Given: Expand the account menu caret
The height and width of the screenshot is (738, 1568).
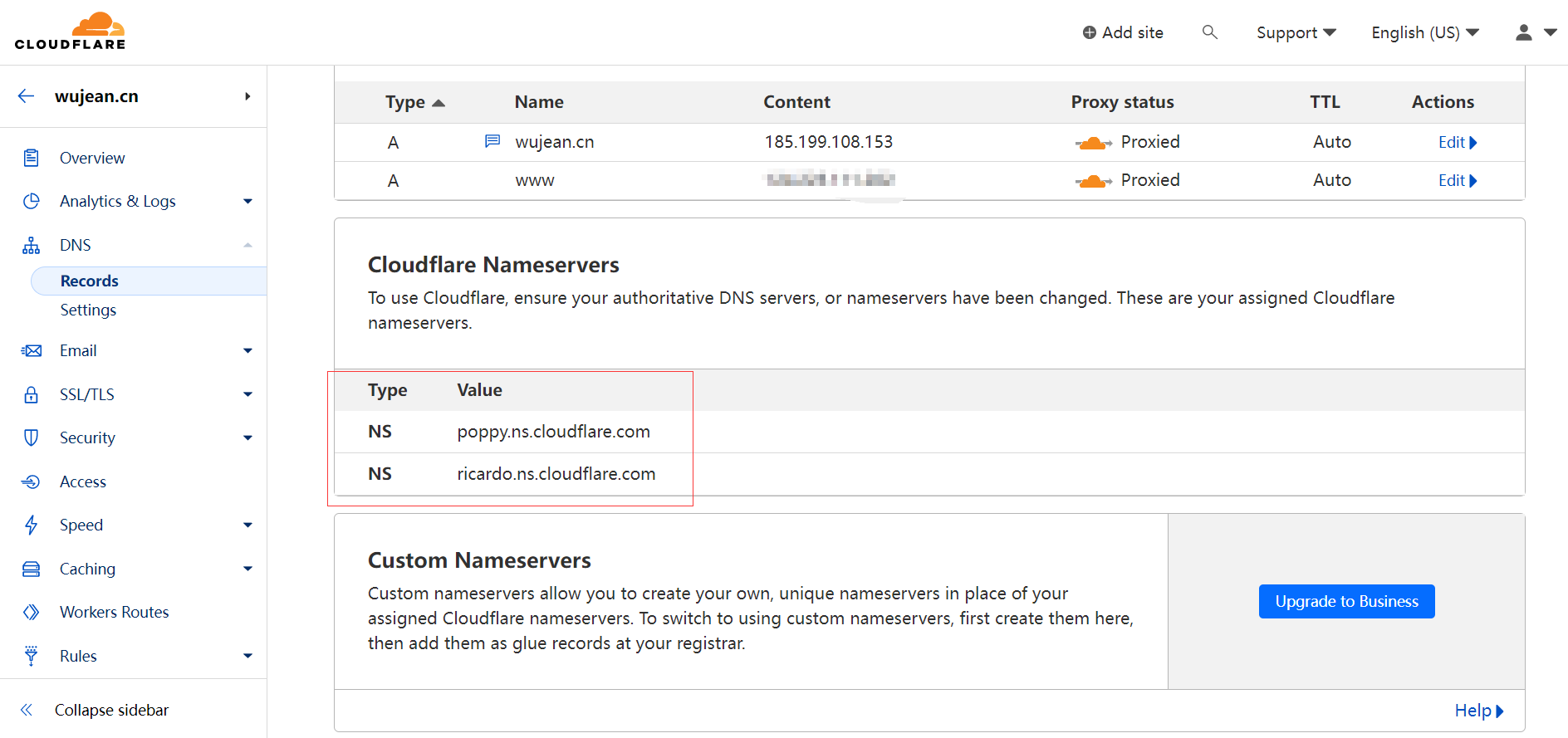Looking at the screenshot, I should coord(1551,32).
